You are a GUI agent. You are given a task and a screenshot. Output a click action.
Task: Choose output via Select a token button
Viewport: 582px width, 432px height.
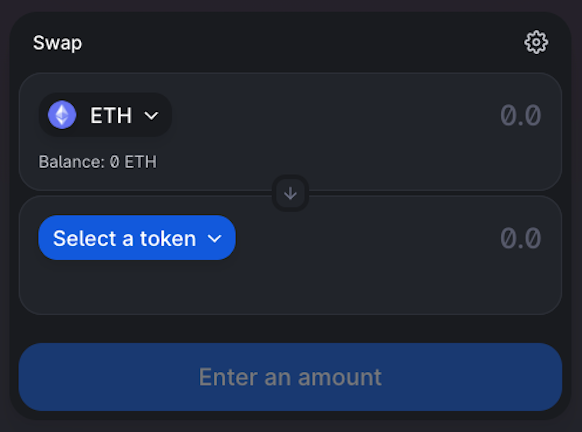pos(137,238)
